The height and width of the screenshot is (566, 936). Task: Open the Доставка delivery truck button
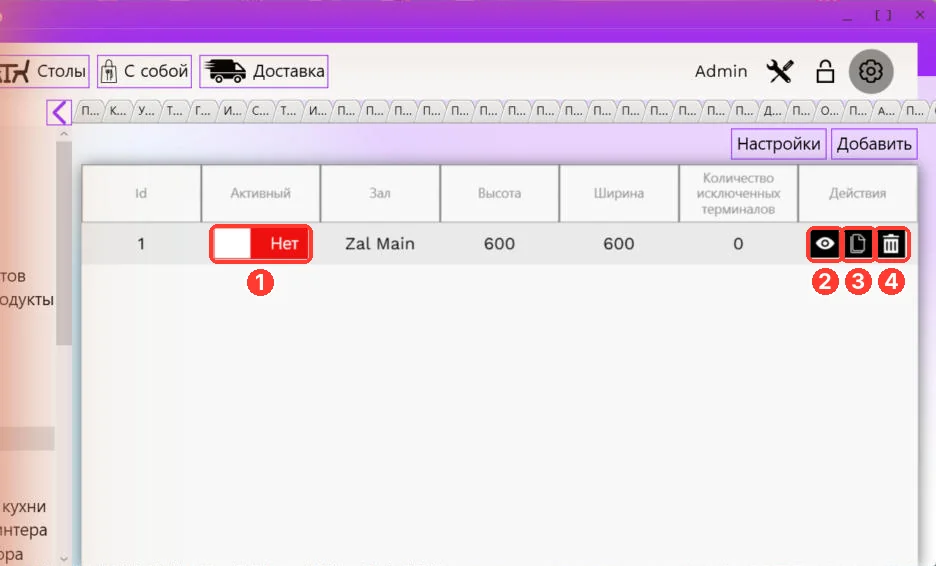pyautogui.click(x=264, y=72)
